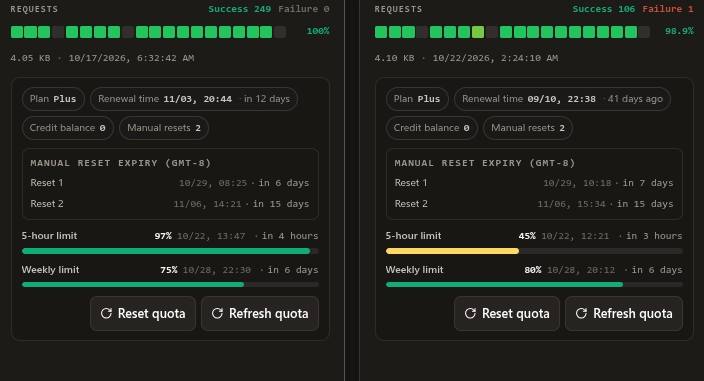Click the right card's Manual resets 2 pill
The height and width of the screenshot is (381, 704).
pyautogui.click(x=528, y=128)
